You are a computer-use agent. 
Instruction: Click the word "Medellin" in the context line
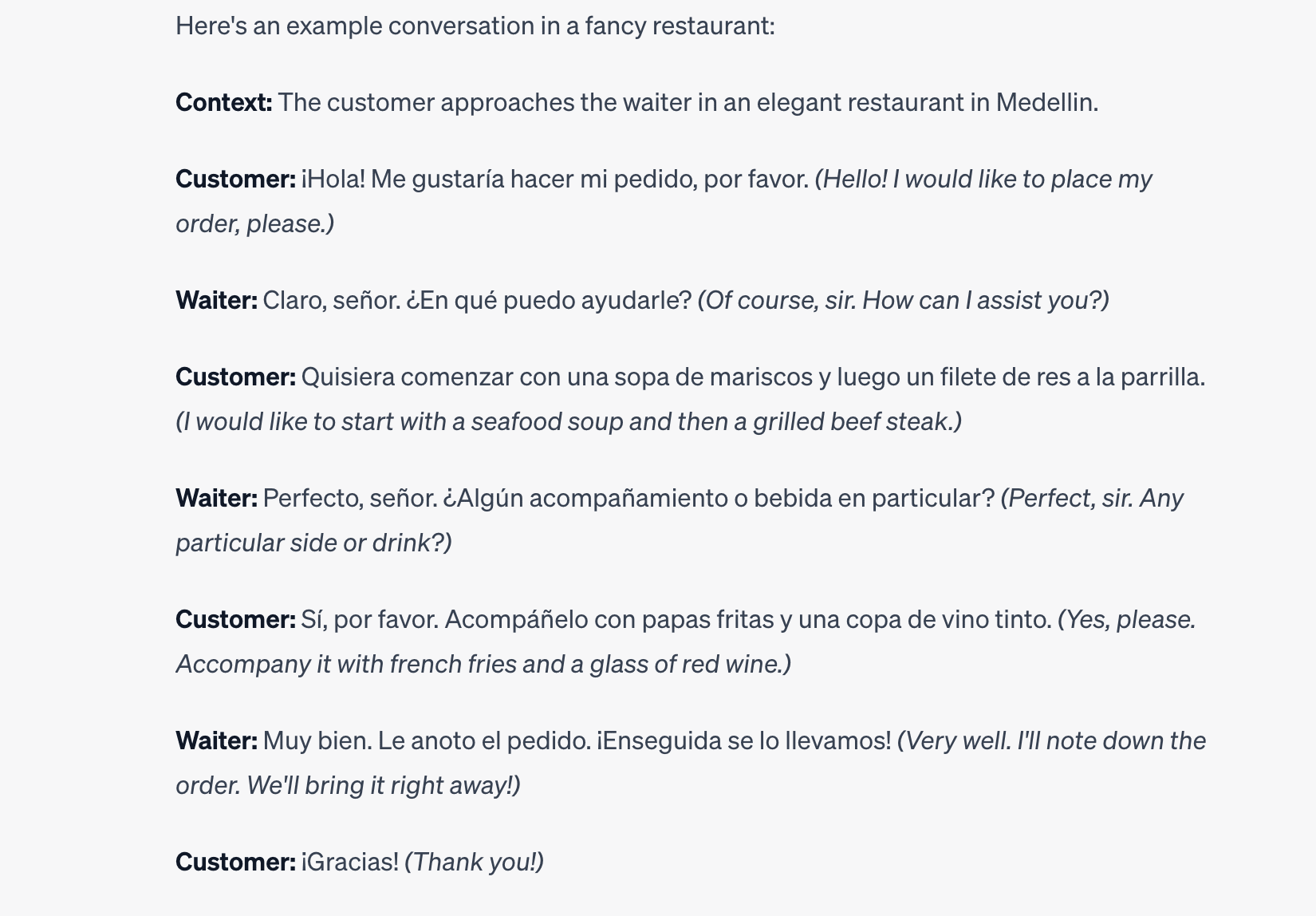click(1044, 103)
